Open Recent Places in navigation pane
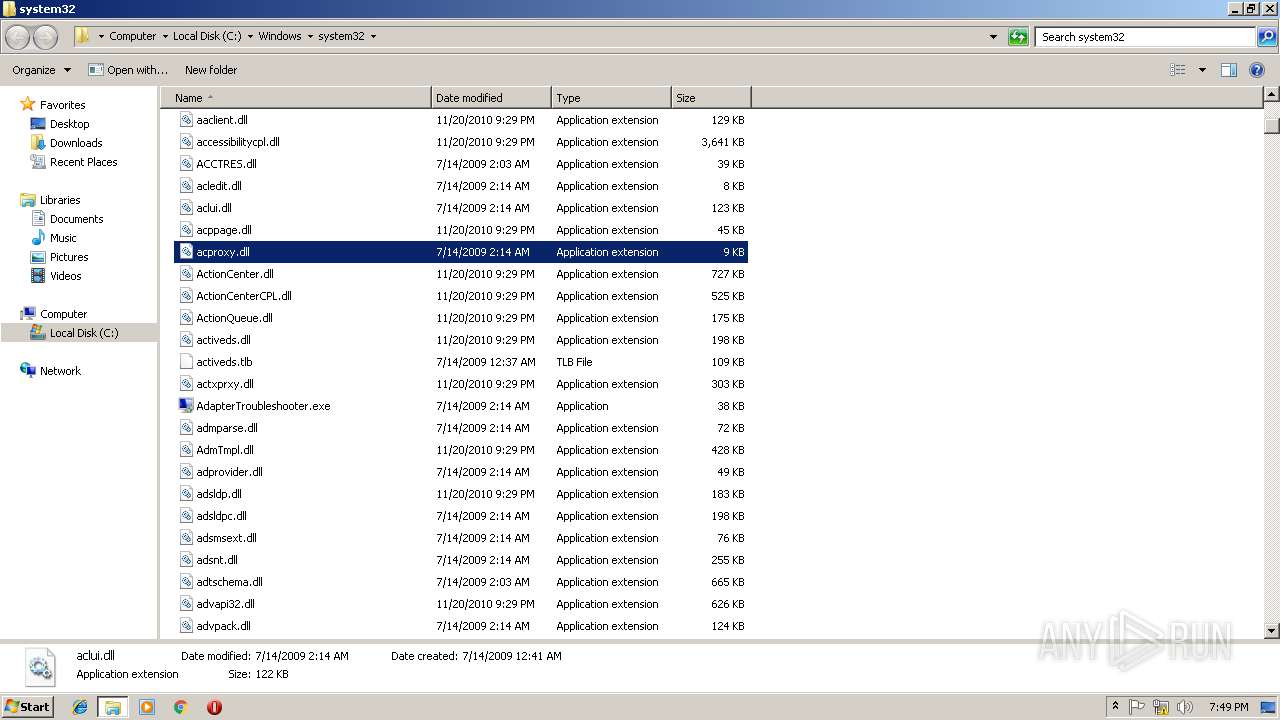The height and width of the screenshot is (720, 1280). (83, 162)
